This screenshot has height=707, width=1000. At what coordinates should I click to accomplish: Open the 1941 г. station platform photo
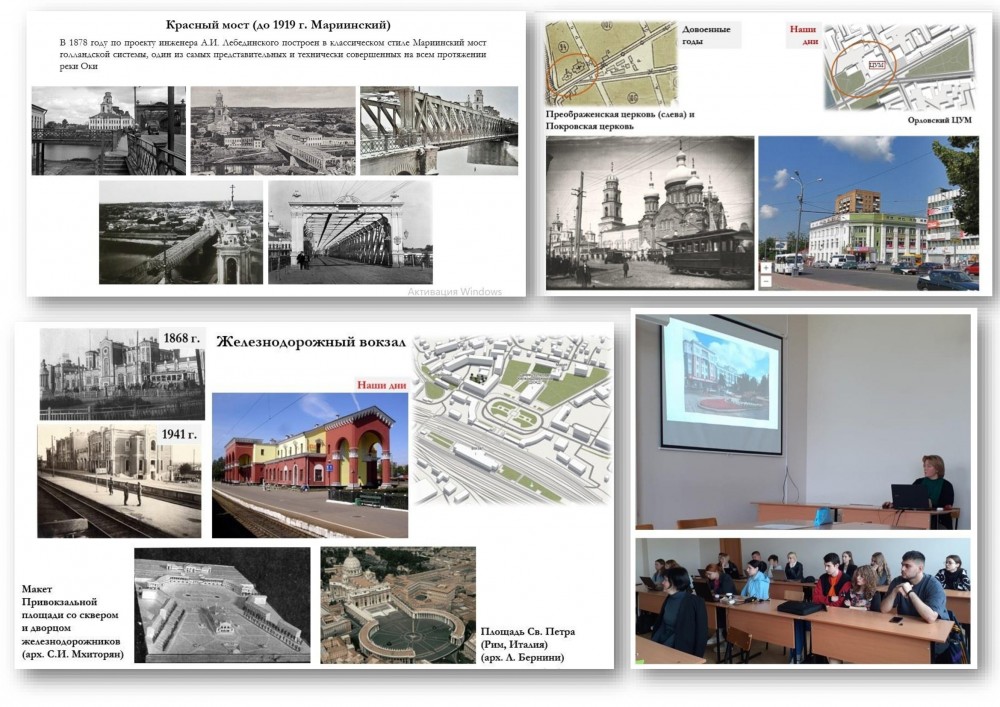tap(119, 480)
